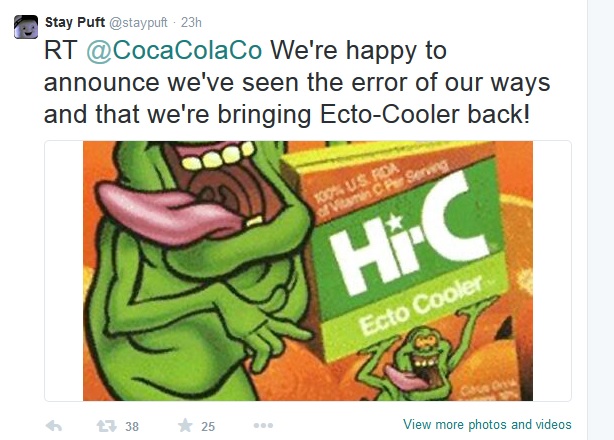
Task: Favorite the tweet with the star icon
Action: [185, 425]
